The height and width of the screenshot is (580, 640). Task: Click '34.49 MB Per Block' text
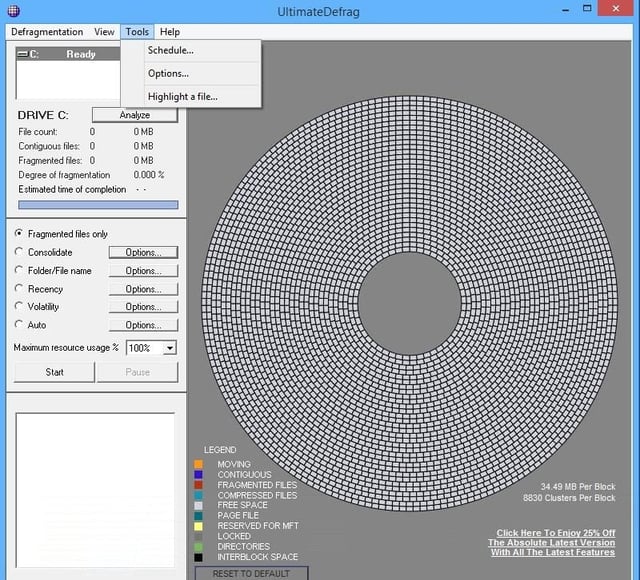[578, 487]
